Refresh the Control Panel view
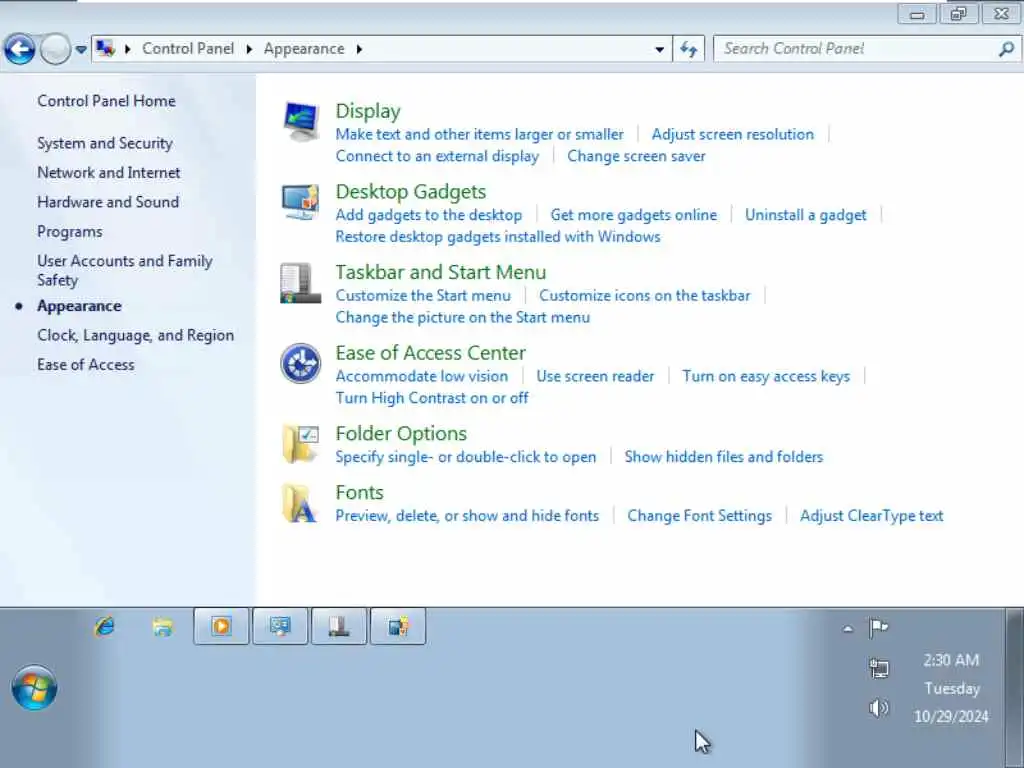 click(688, 49)
